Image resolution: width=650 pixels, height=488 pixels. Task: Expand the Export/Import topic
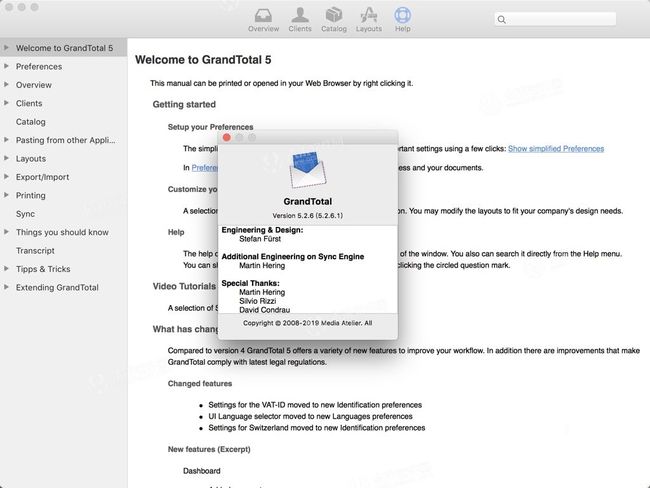(x=6, y=177)
